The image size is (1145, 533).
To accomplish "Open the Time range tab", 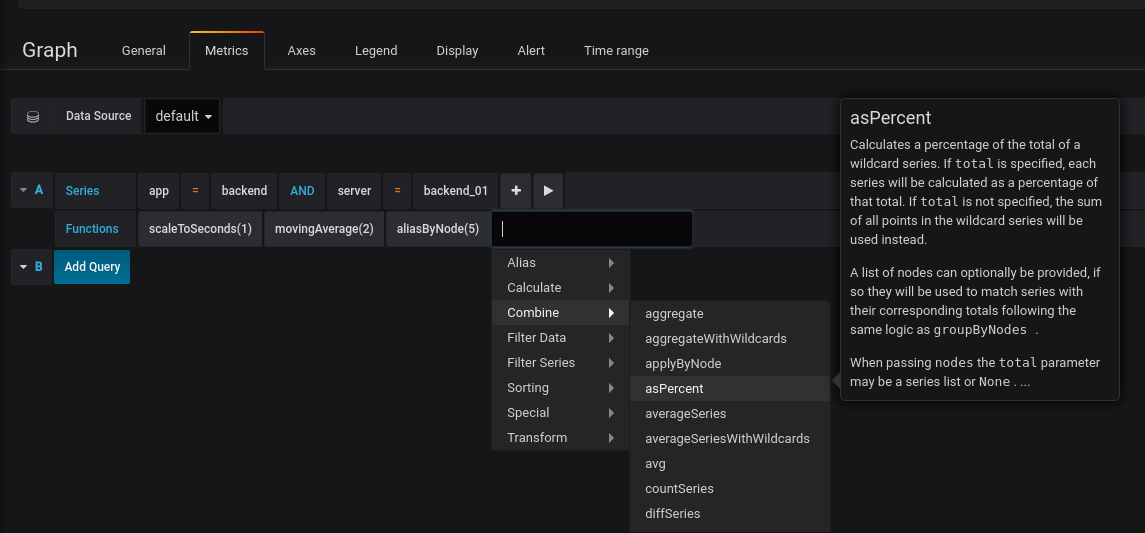I will (616, 51).
